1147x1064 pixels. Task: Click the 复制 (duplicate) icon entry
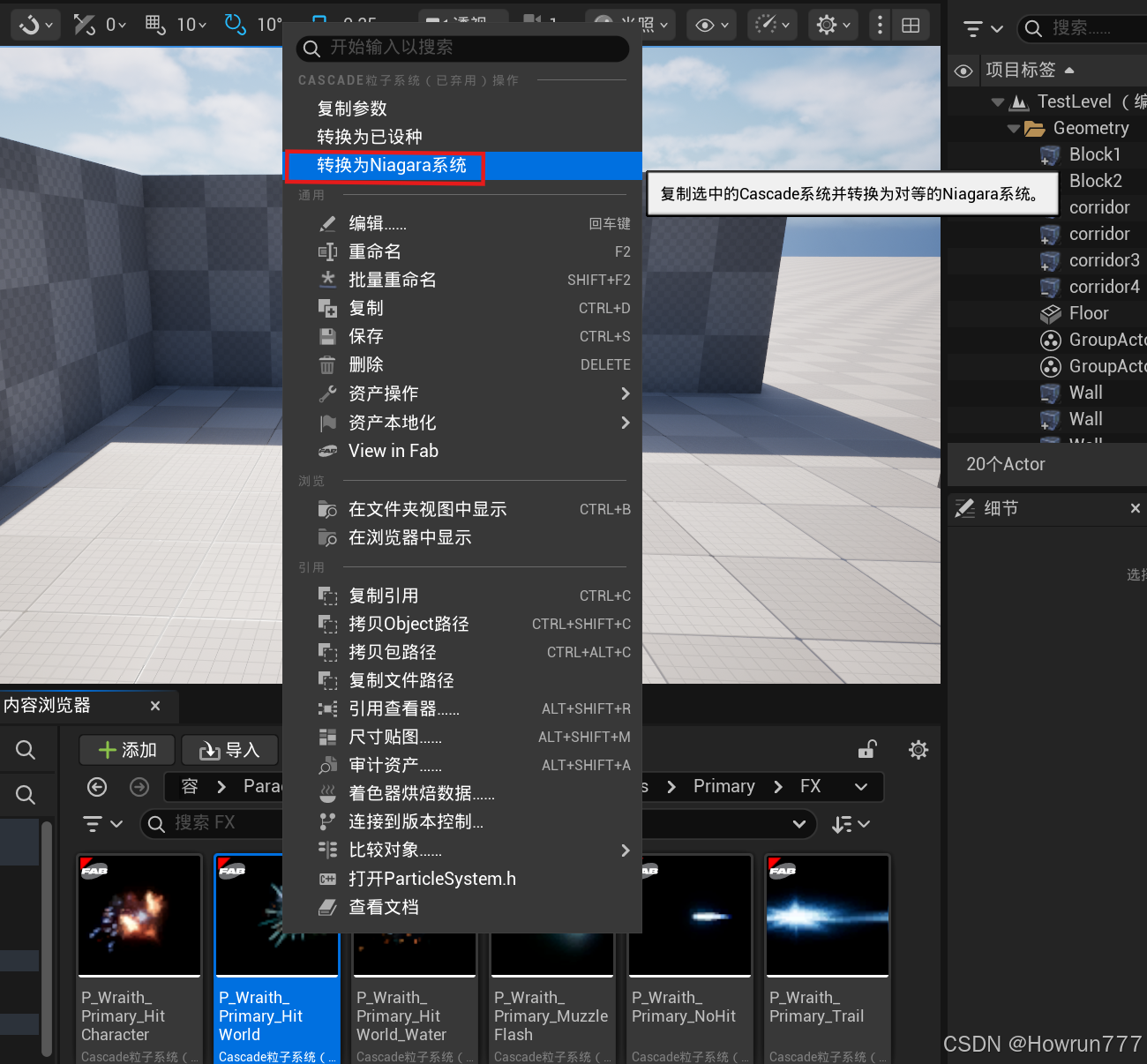(328, 308)
